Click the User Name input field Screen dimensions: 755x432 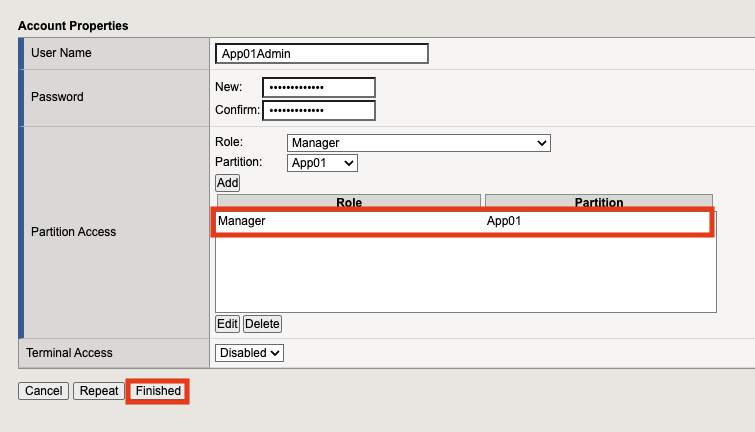pyautogui.click(x=322, y=53)
